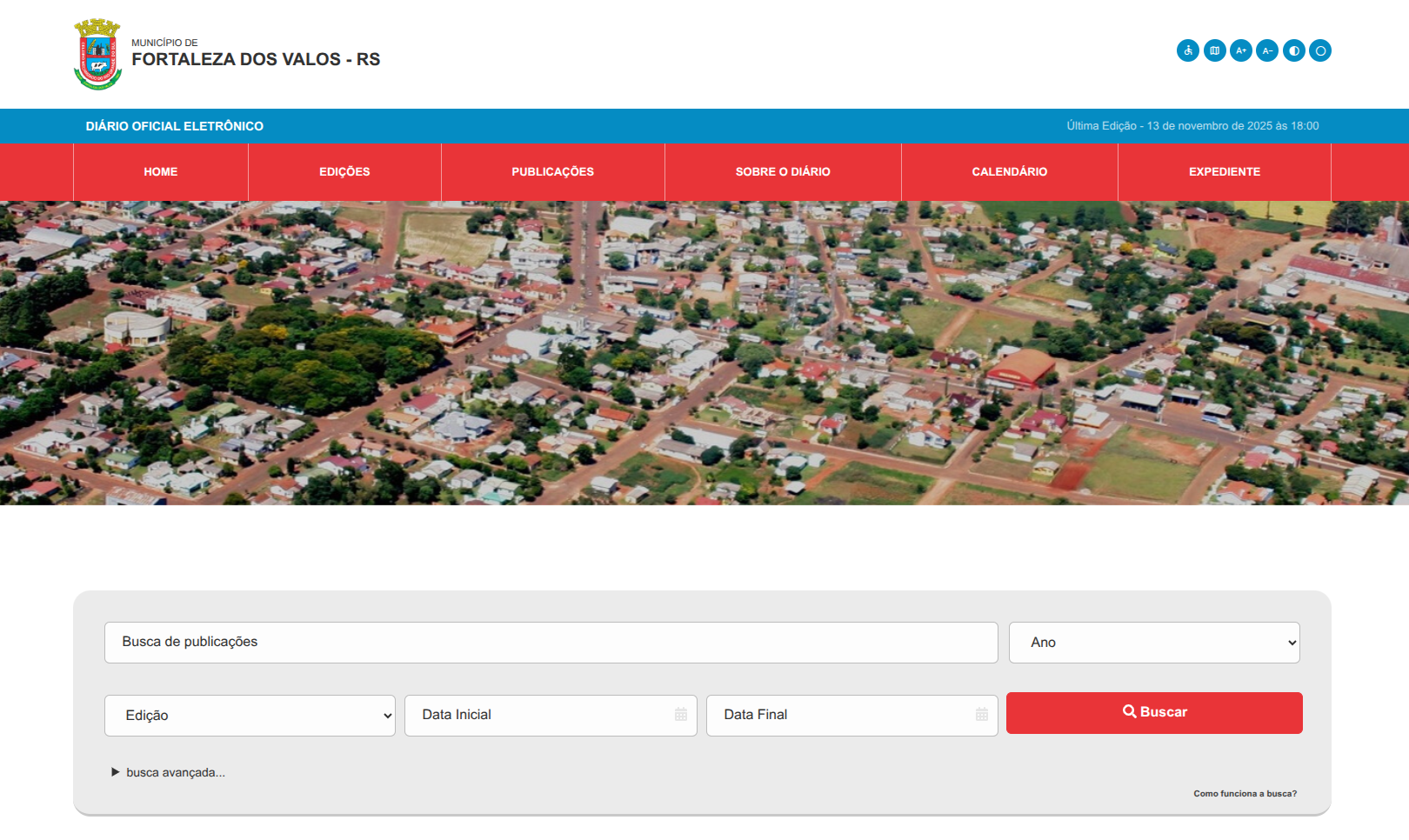Open the SOBRE O DIÁRIO menu item
Viewport: 1409px width, 840px height.
[783, 172]
